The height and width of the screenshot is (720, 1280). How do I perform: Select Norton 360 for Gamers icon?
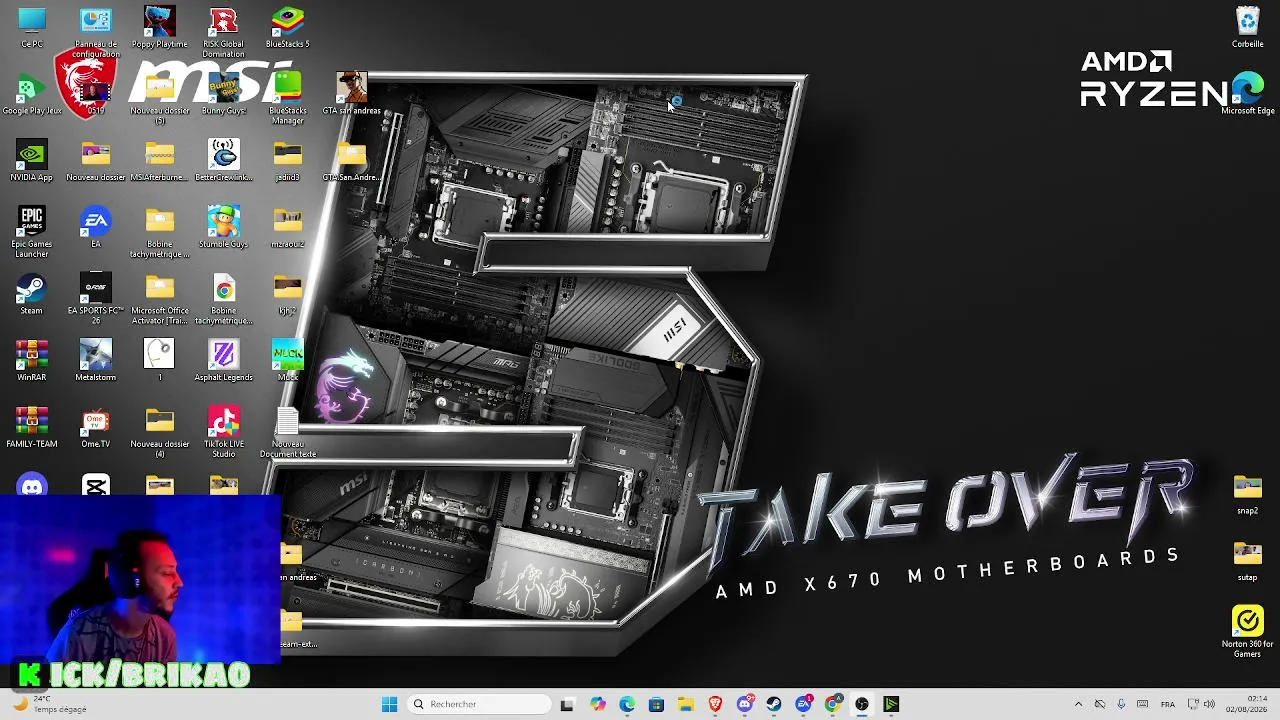point(1247,632)
